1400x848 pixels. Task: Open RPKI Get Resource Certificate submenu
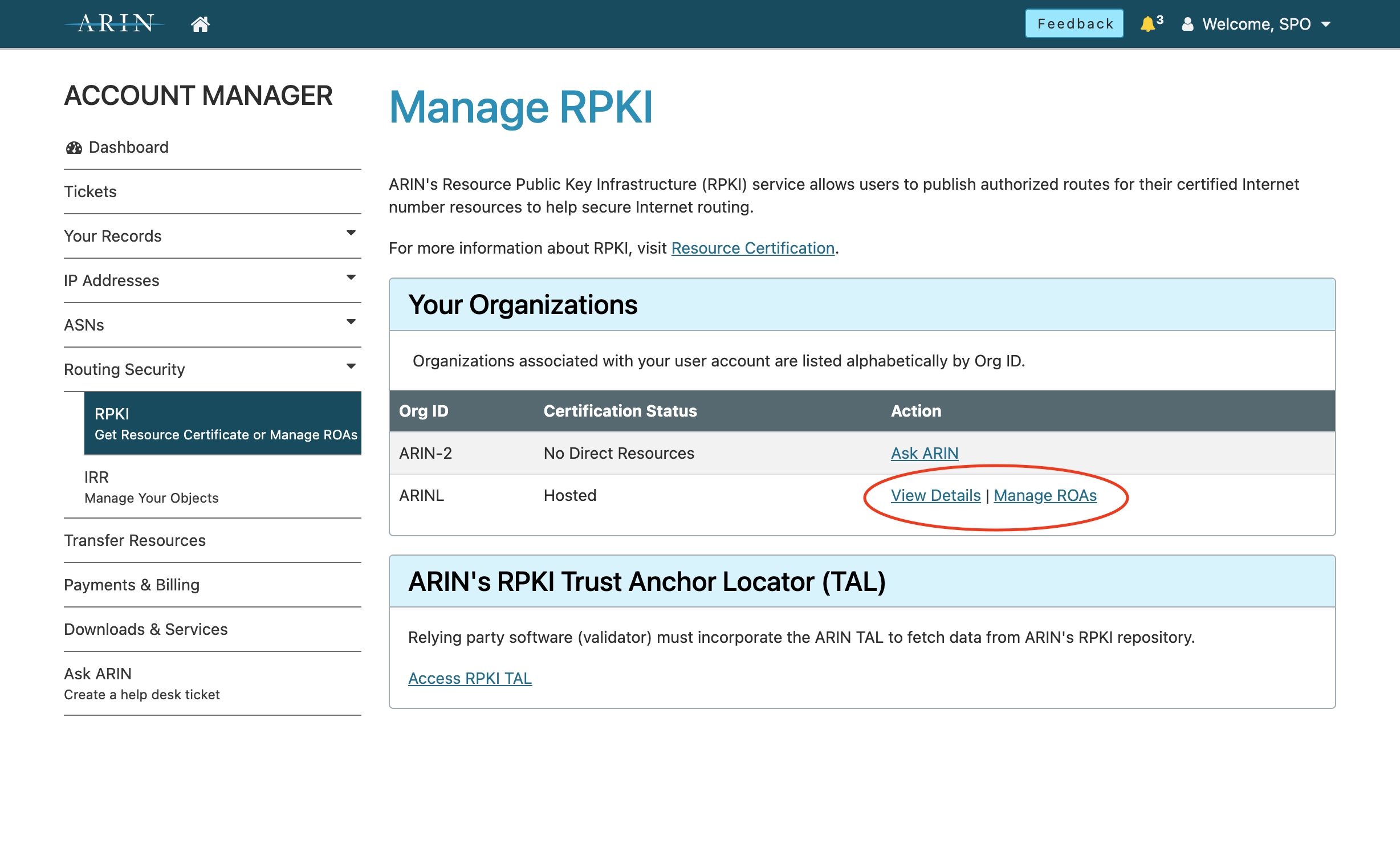click(223, 423)
